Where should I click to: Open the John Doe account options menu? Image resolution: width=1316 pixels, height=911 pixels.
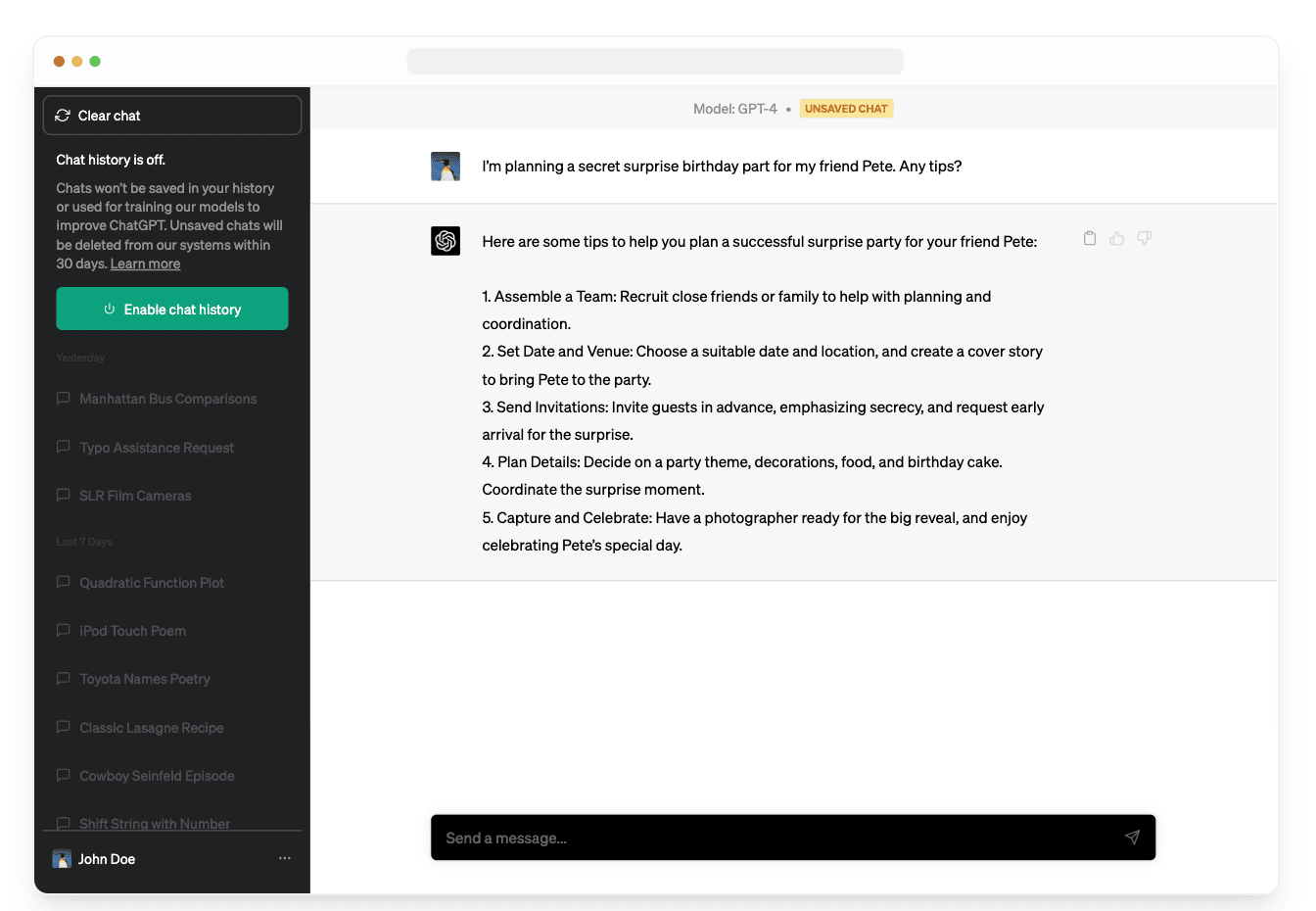(284, 858)
